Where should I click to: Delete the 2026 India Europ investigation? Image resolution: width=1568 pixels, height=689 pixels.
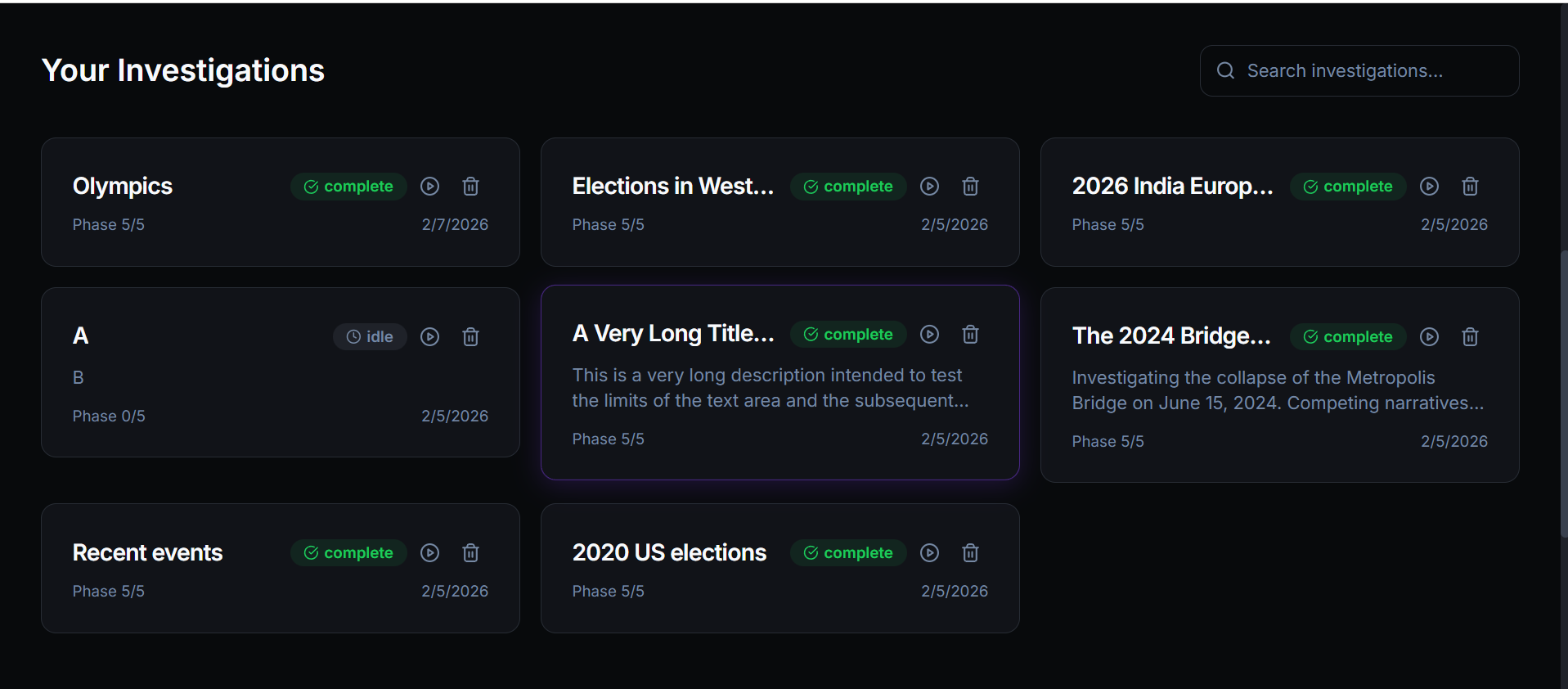[x=1470, y=187]
